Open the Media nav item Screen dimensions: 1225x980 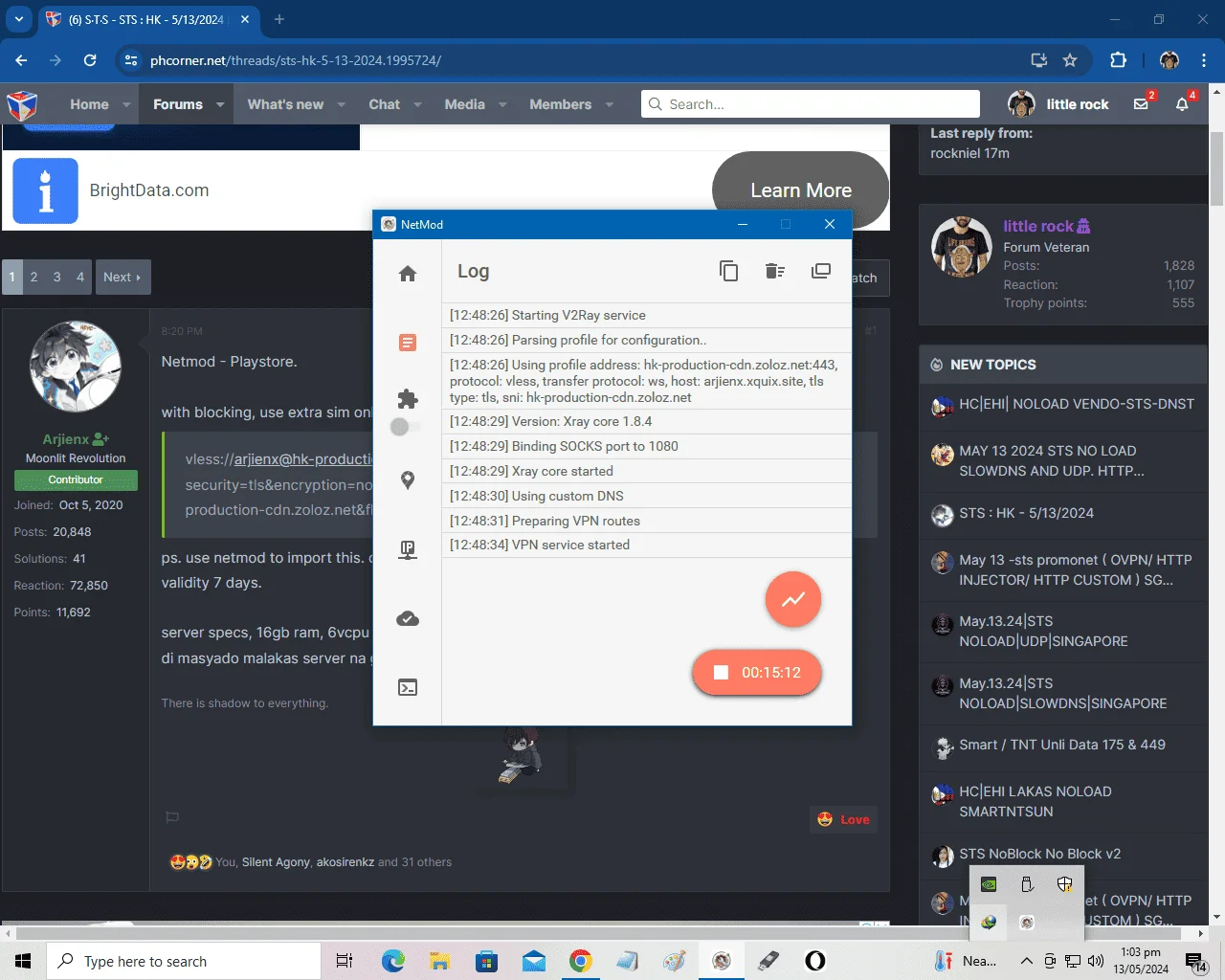coord(464,104)
